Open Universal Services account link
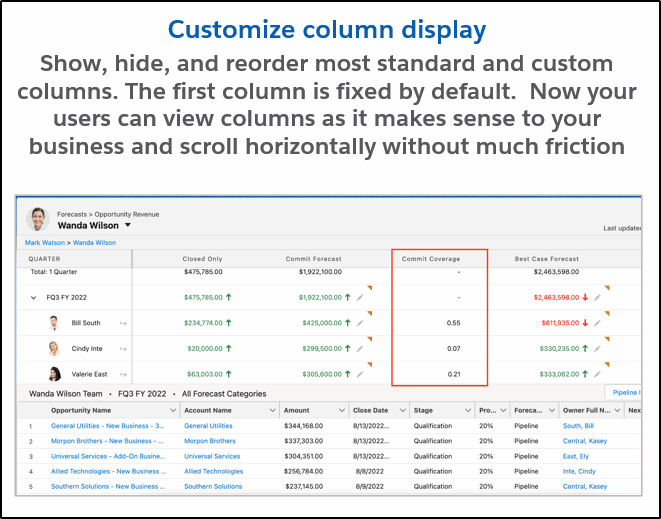Image resolution: width=661 pixels, height=519 pixels. (212, 456)
